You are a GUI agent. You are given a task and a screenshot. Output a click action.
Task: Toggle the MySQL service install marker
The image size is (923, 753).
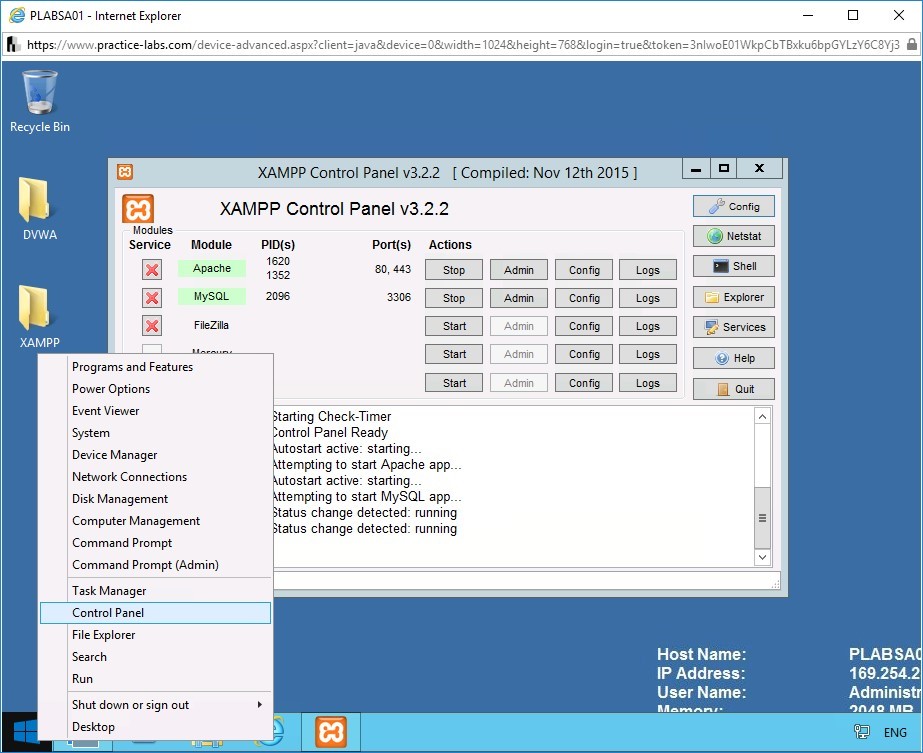tap(152, 298)
